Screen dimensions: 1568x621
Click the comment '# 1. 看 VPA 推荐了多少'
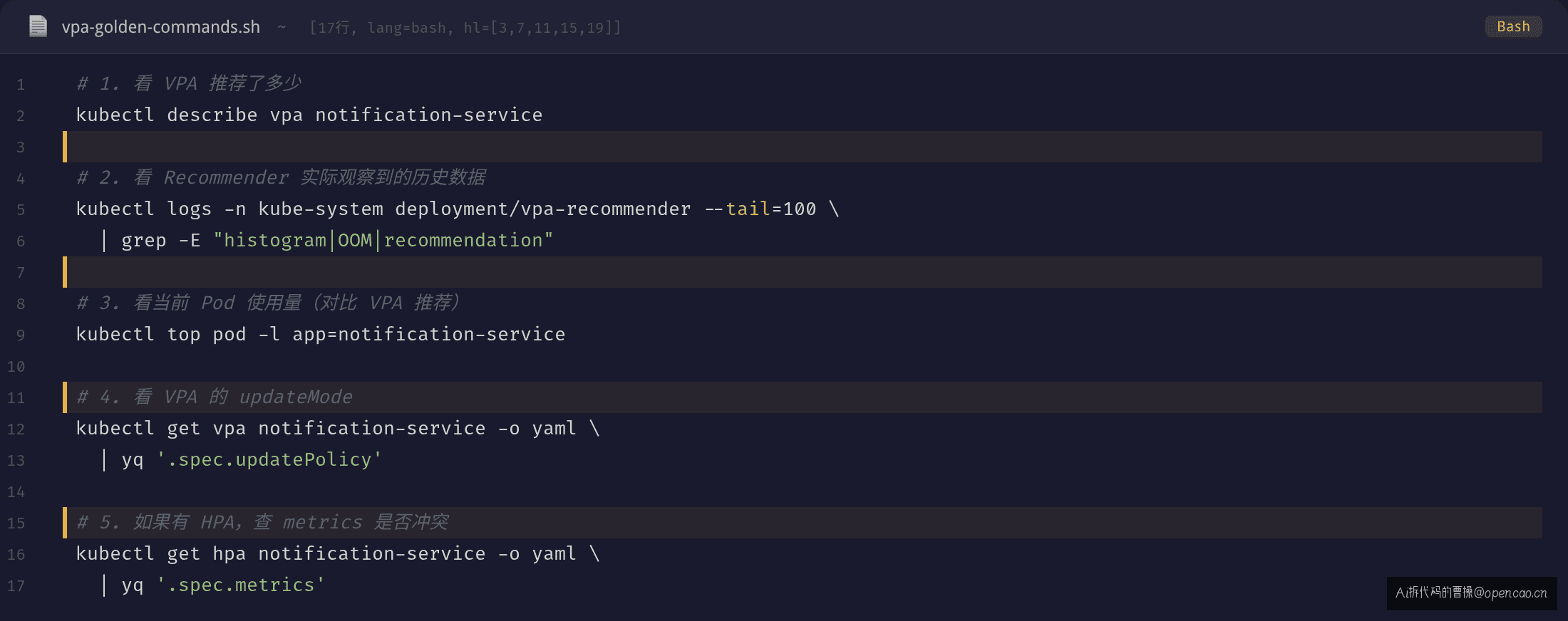[189, 83]
